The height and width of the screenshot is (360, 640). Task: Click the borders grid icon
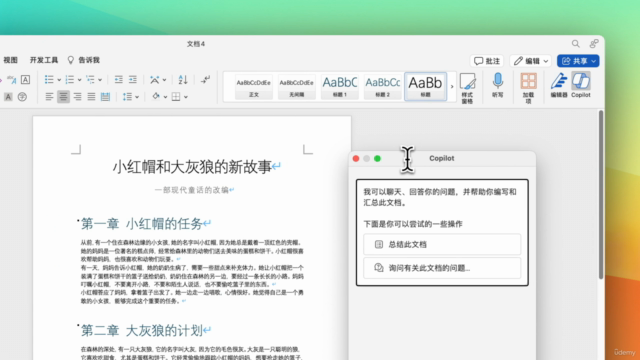click(176, 97)
